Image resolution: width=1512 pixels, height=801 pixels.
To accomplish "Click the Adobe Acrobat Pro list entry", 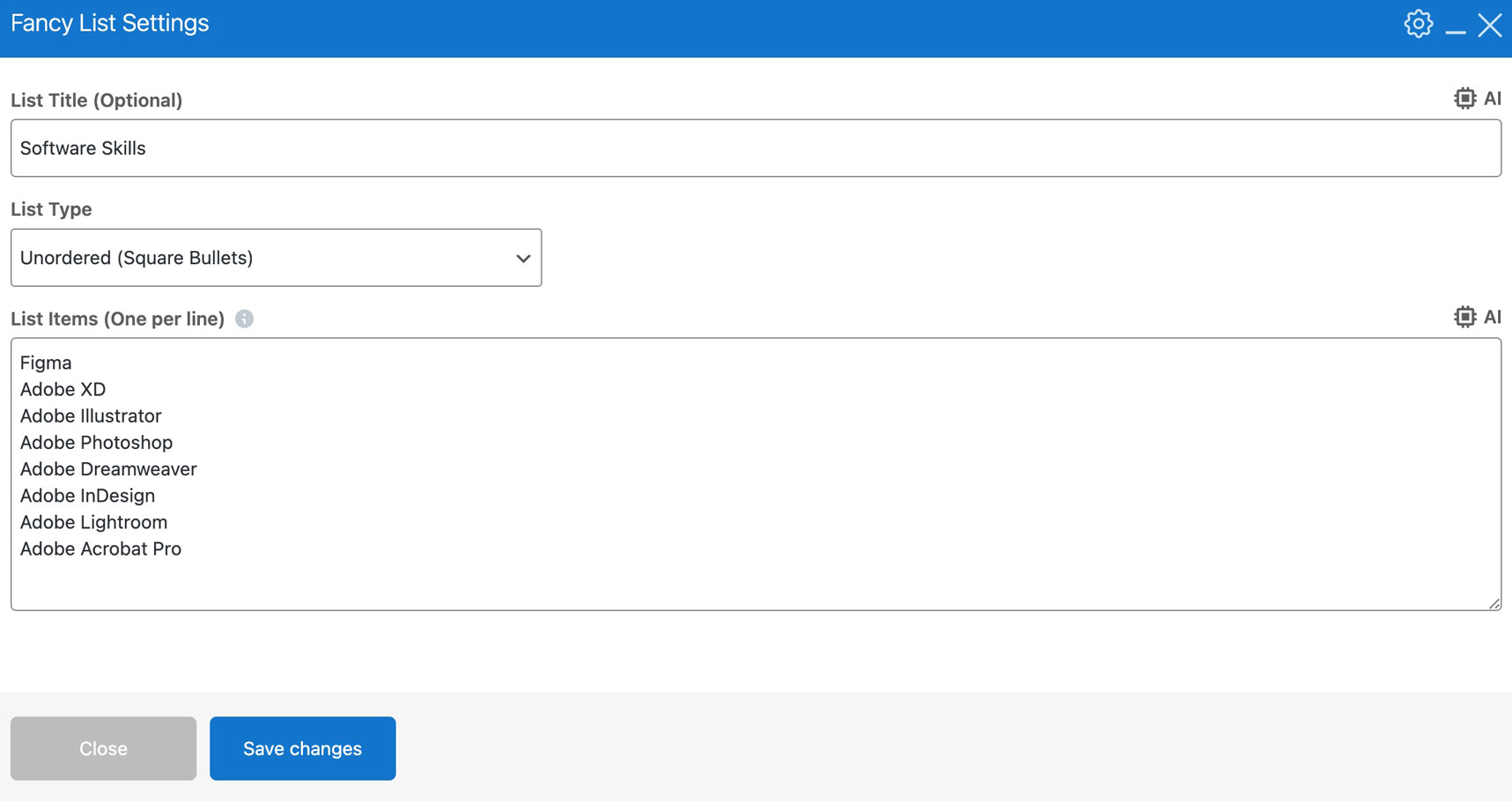I will 101,548.
